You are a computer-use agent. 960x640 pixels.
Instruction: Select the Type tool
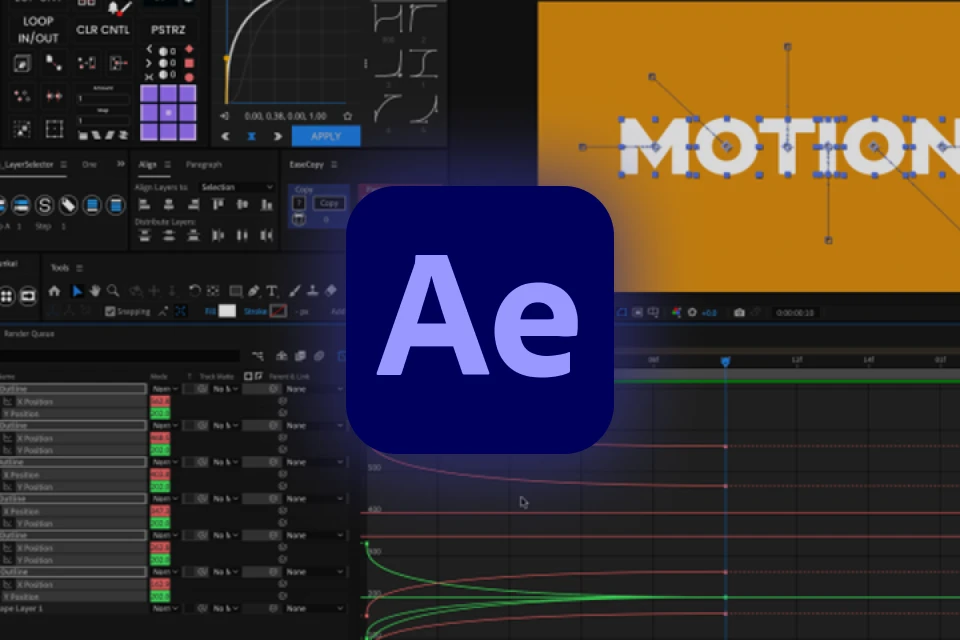[x=272, y=291]
